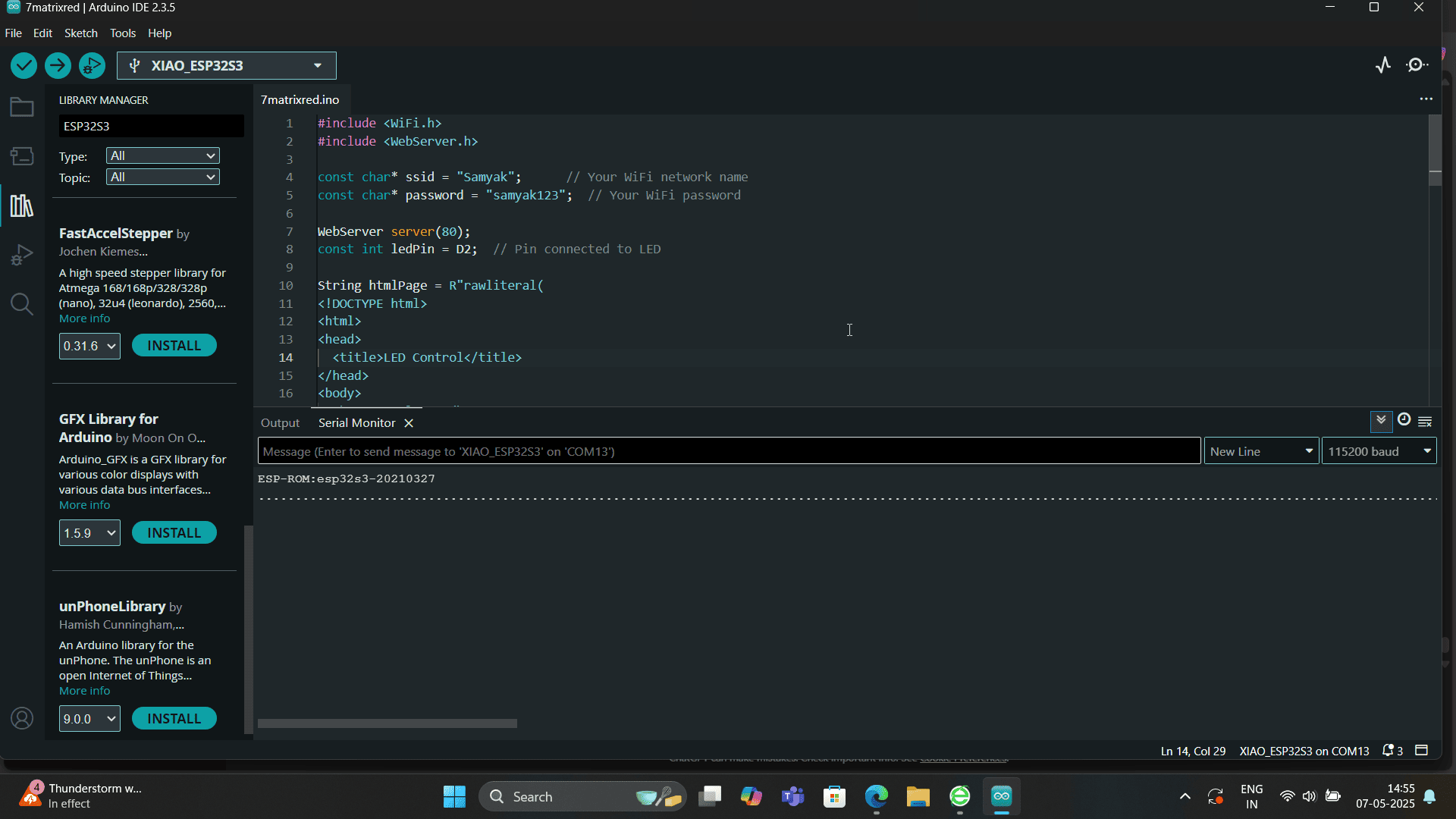The width and height of the screenshot is (1456, 819).
Task: Click the ENG IN language indicator
Action: click(x=1251, y=796)
